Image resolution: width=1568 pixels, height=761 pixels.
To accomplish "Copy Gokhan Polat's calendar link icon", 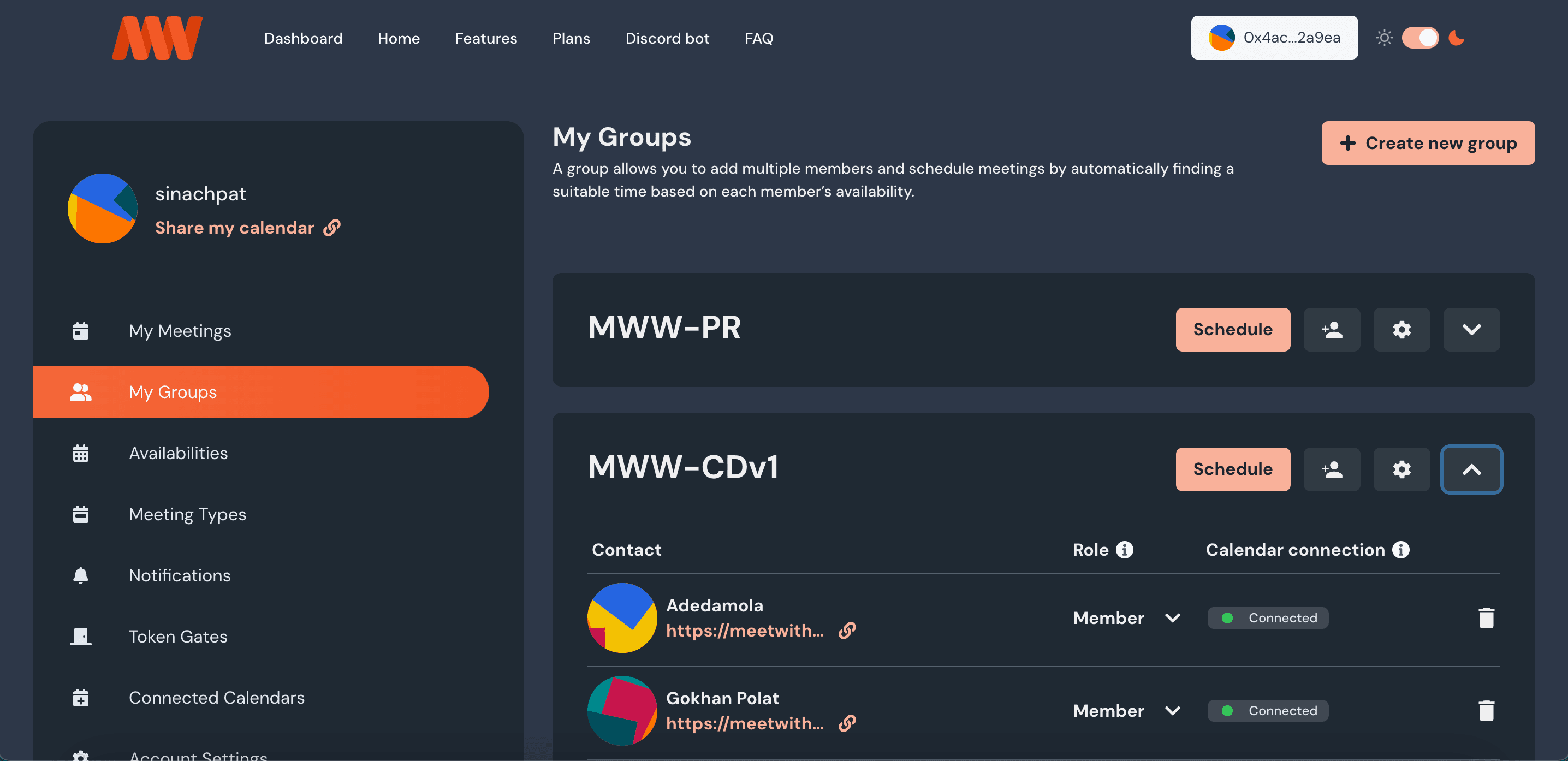I will (x=847, y=723).
